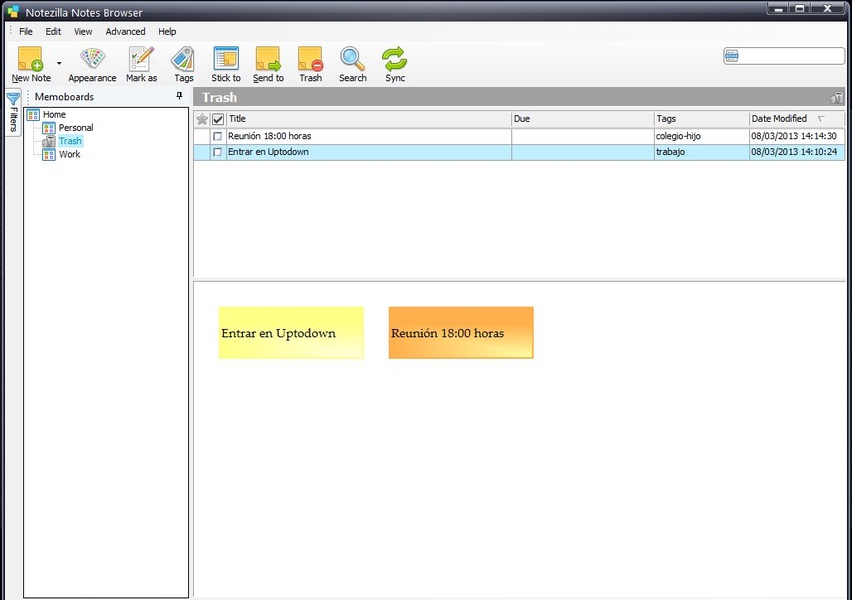Click the search input field at top right
This screenshot has height=600, width=852.
[790, 56]
